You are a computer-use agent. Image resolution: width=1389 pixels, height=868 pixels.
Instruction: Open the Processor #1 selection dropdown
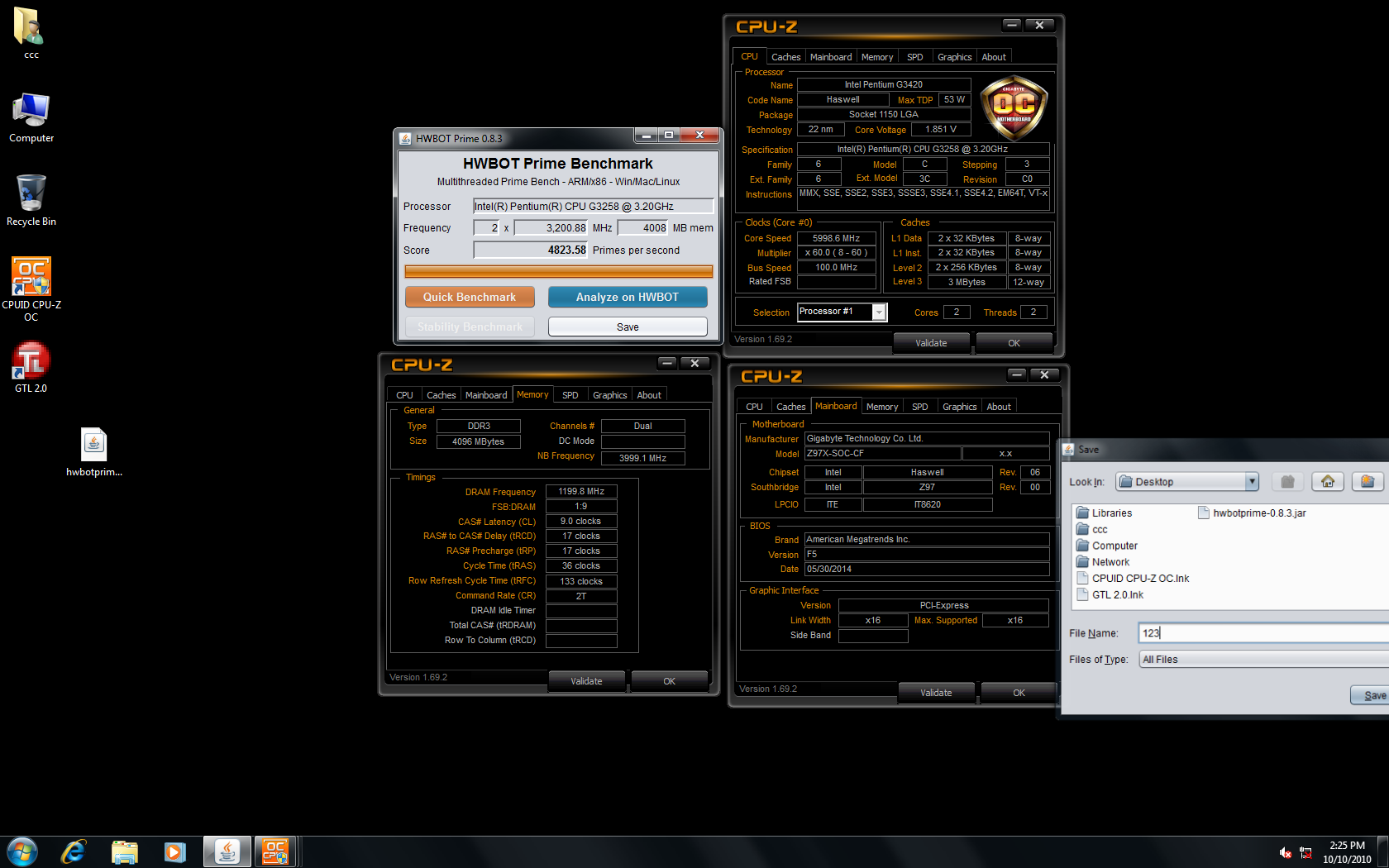(879, 312)
